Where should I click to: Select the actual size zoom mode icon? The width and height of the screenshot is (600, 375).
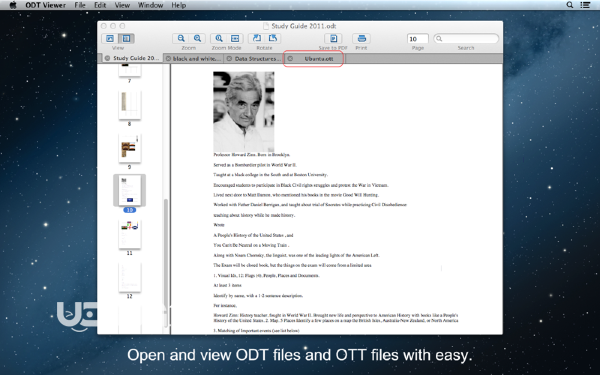[219, 38]
